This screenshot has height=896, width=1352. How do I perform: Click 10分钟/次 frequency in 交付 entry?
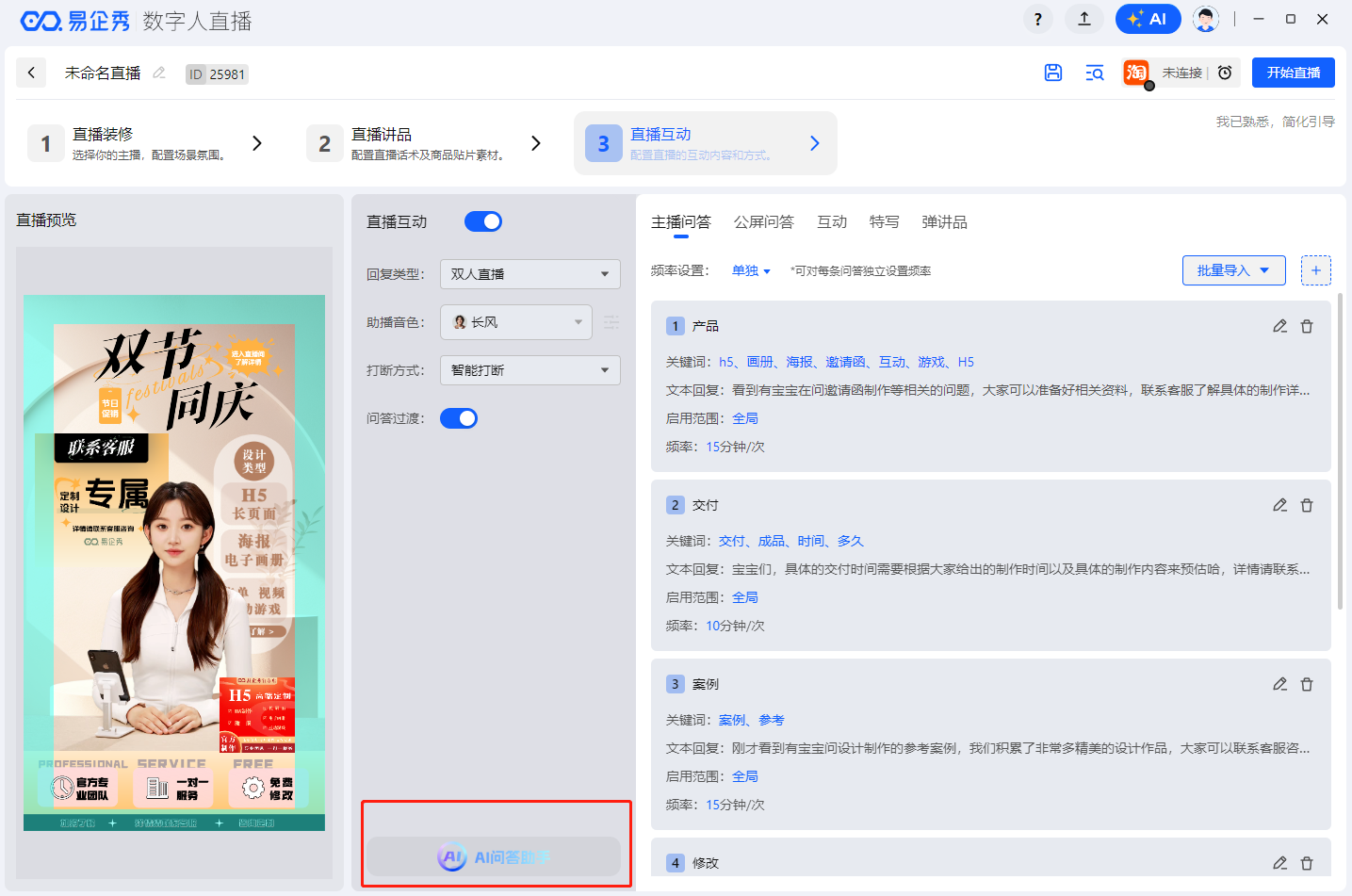[x=735, y=626]
